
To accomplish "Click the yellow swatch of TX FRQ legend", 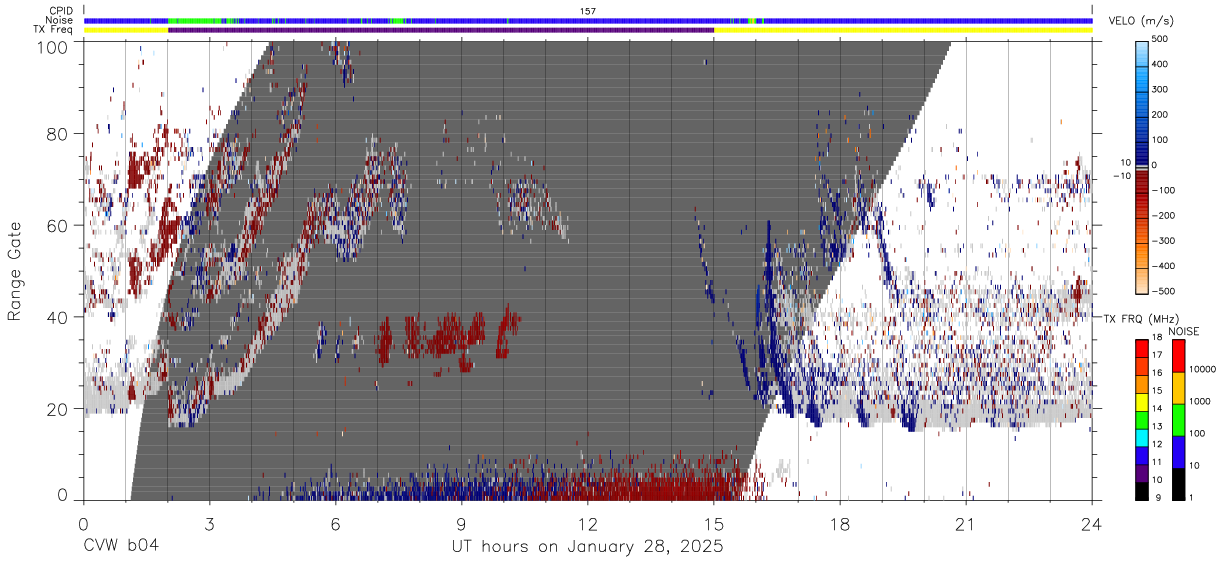I will (1143, 402).
